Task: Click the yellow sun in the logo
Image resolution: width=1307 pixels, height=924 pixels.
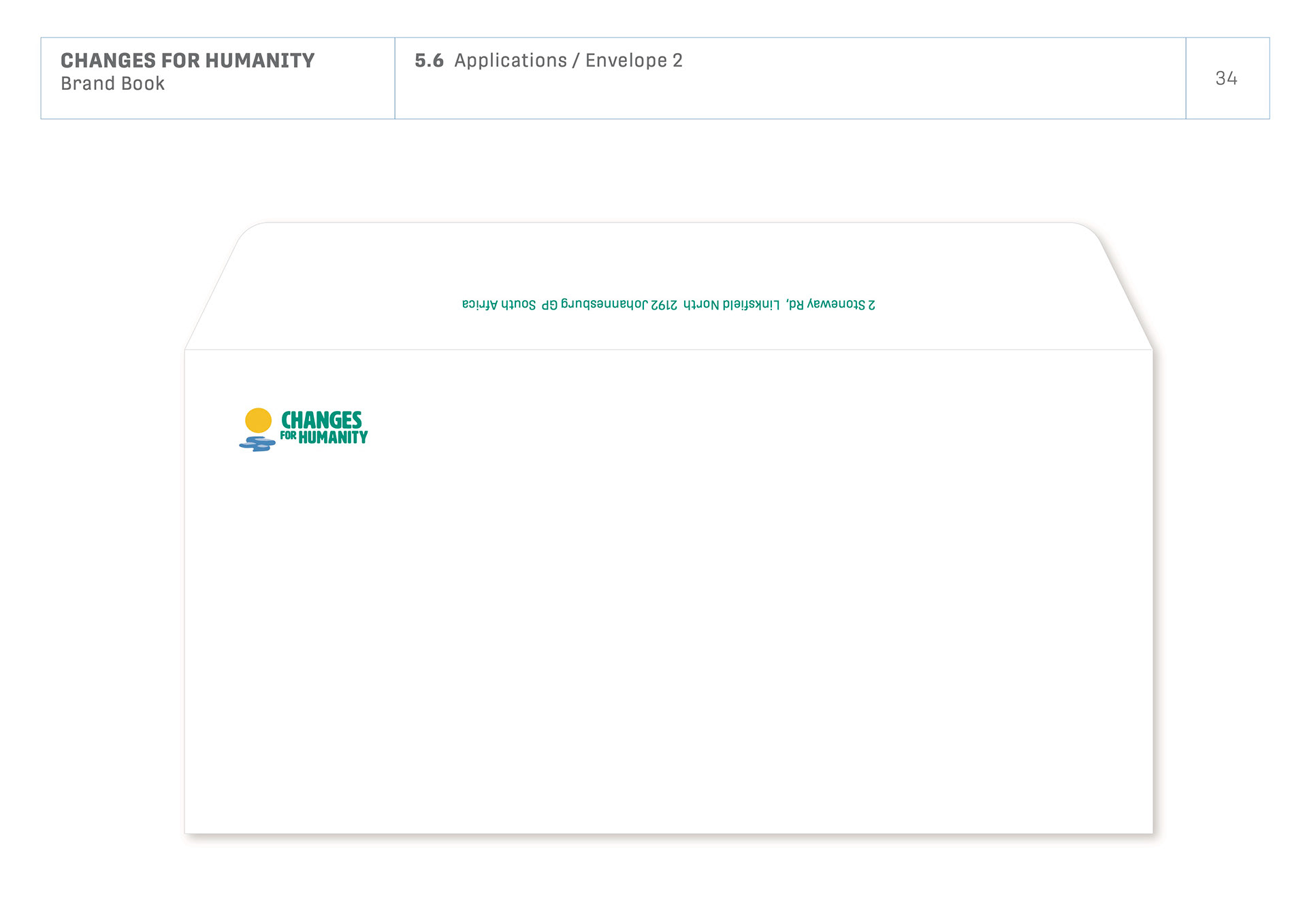Action: coord(258,420)
